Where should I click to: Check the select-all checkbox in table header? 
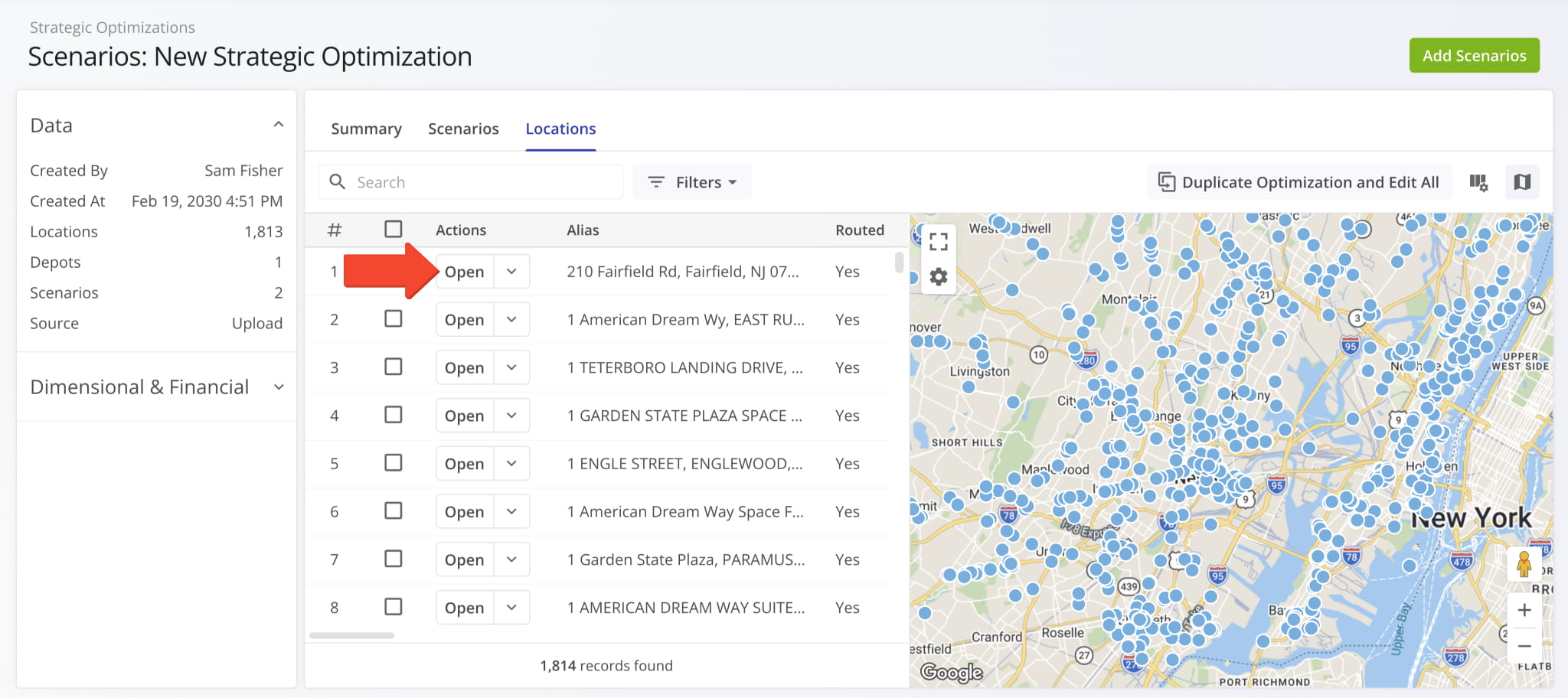(394, 228)
